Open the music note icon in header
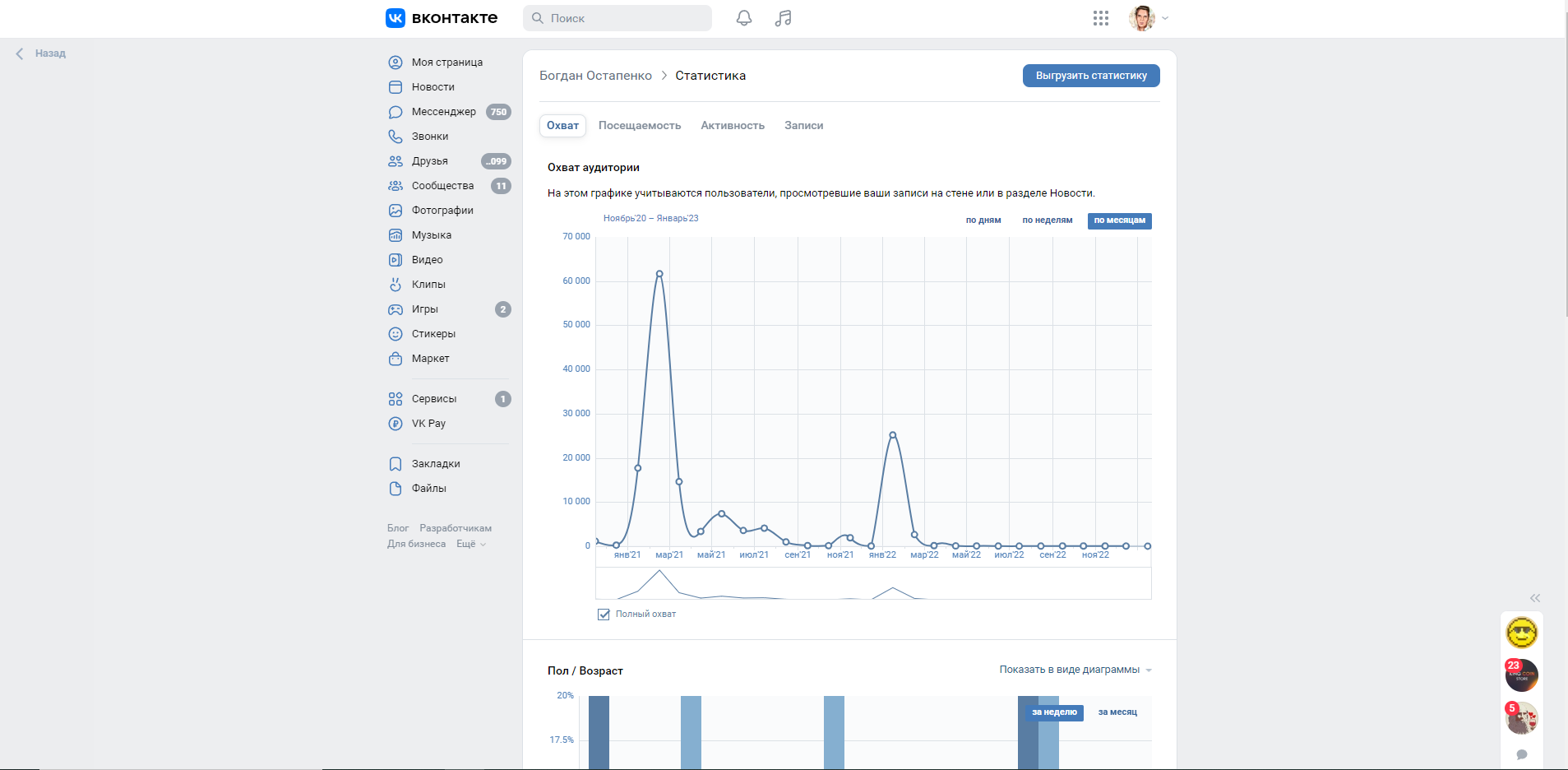This screenshot has height=770, width=1568. tap(783, 18)
